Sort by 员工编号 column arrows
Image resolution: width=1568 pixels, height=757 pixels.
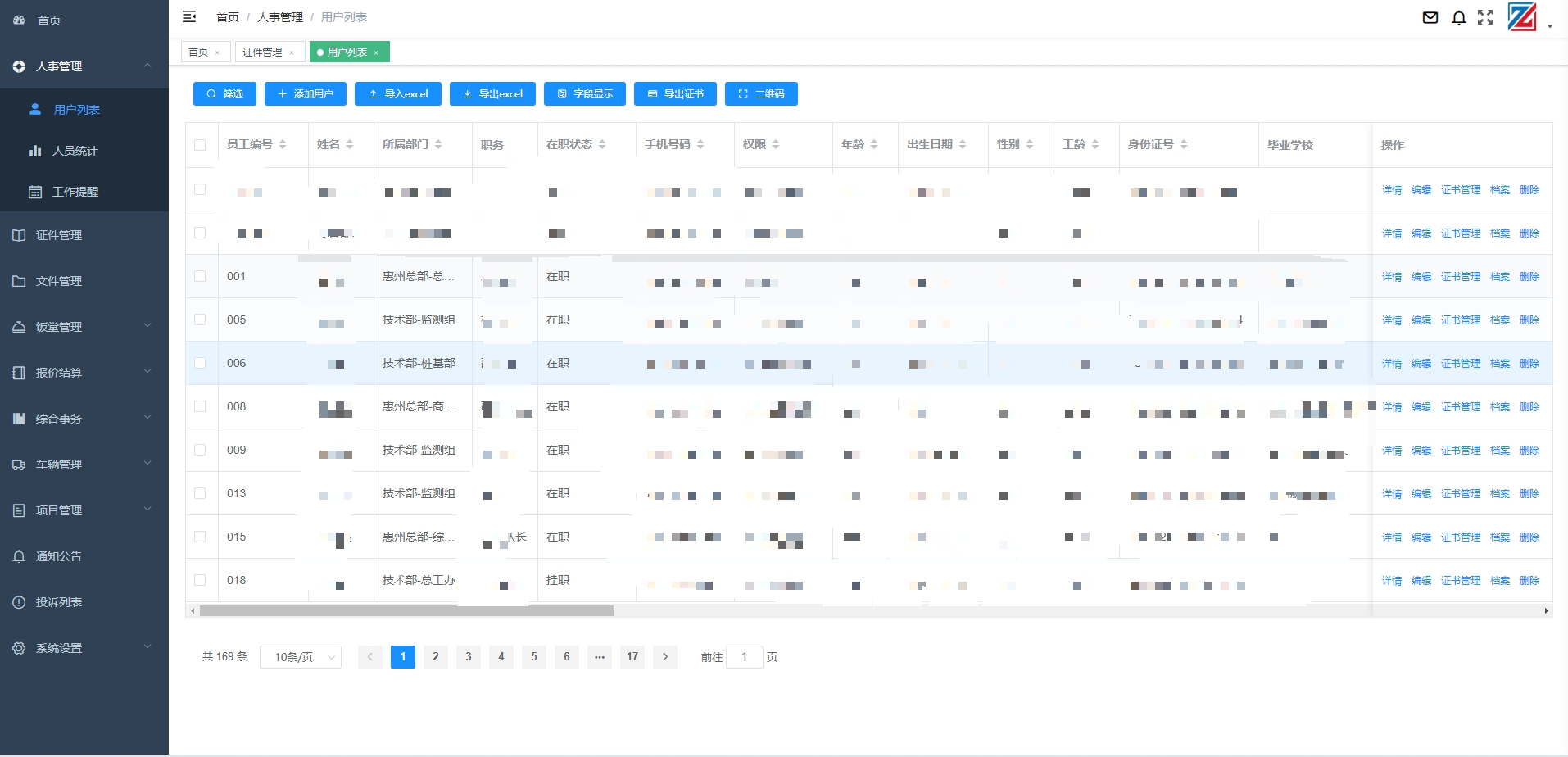point(283,144)
